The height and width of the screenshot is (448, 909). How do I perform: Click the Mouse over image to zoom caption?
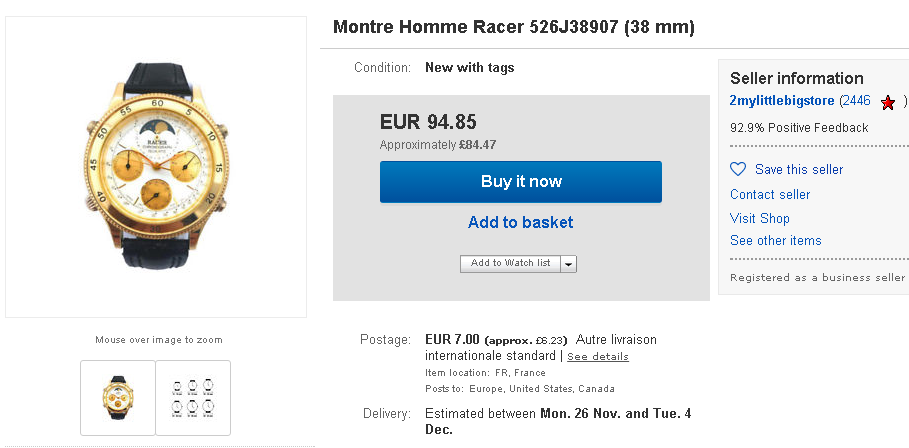point(159,340)
